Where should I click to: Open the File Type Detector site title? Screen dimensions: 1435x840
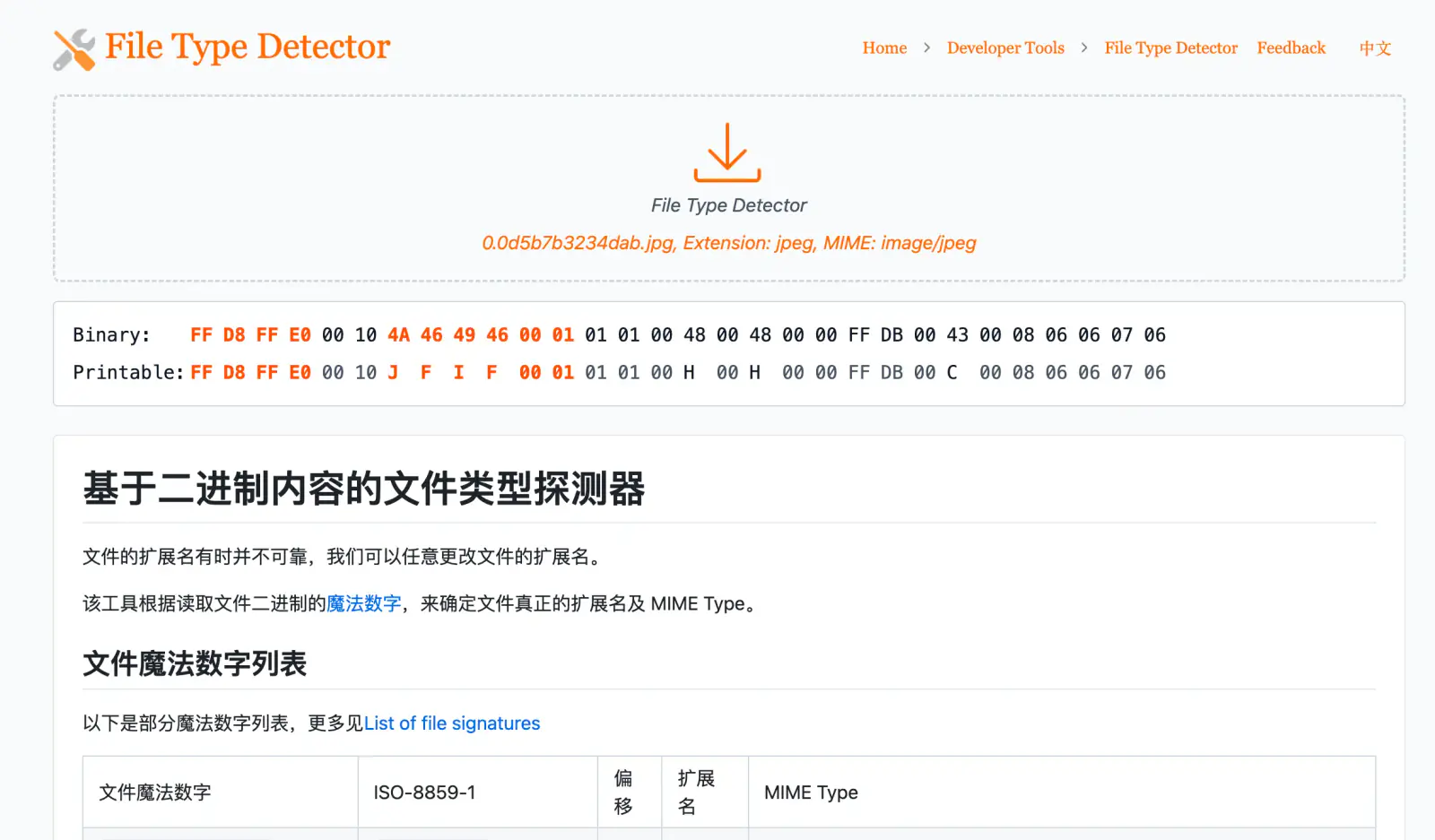pyautogui.click(x=248, y=47)
